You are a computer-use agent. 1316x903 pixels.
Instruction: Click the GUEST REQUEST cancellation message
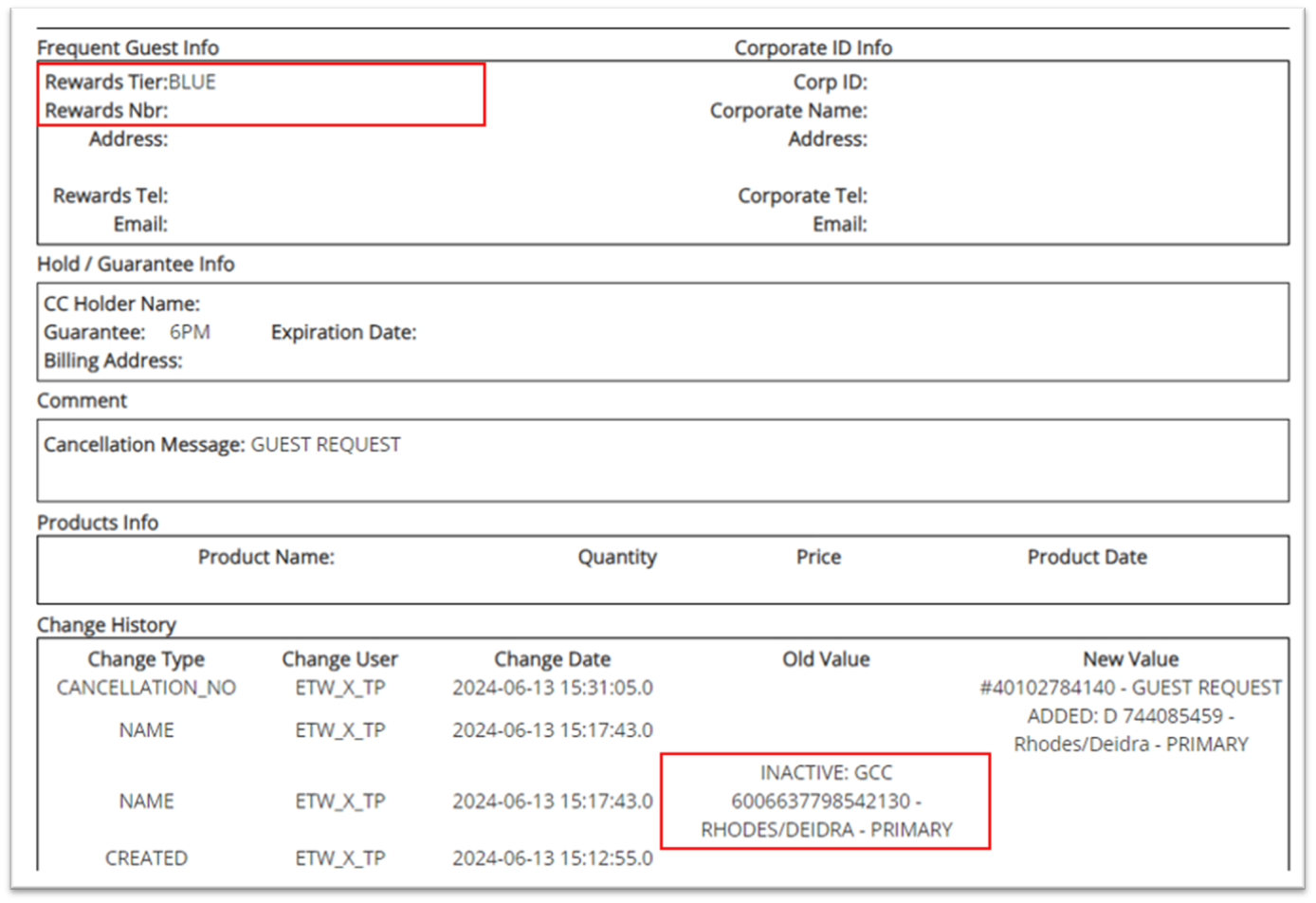325,444
